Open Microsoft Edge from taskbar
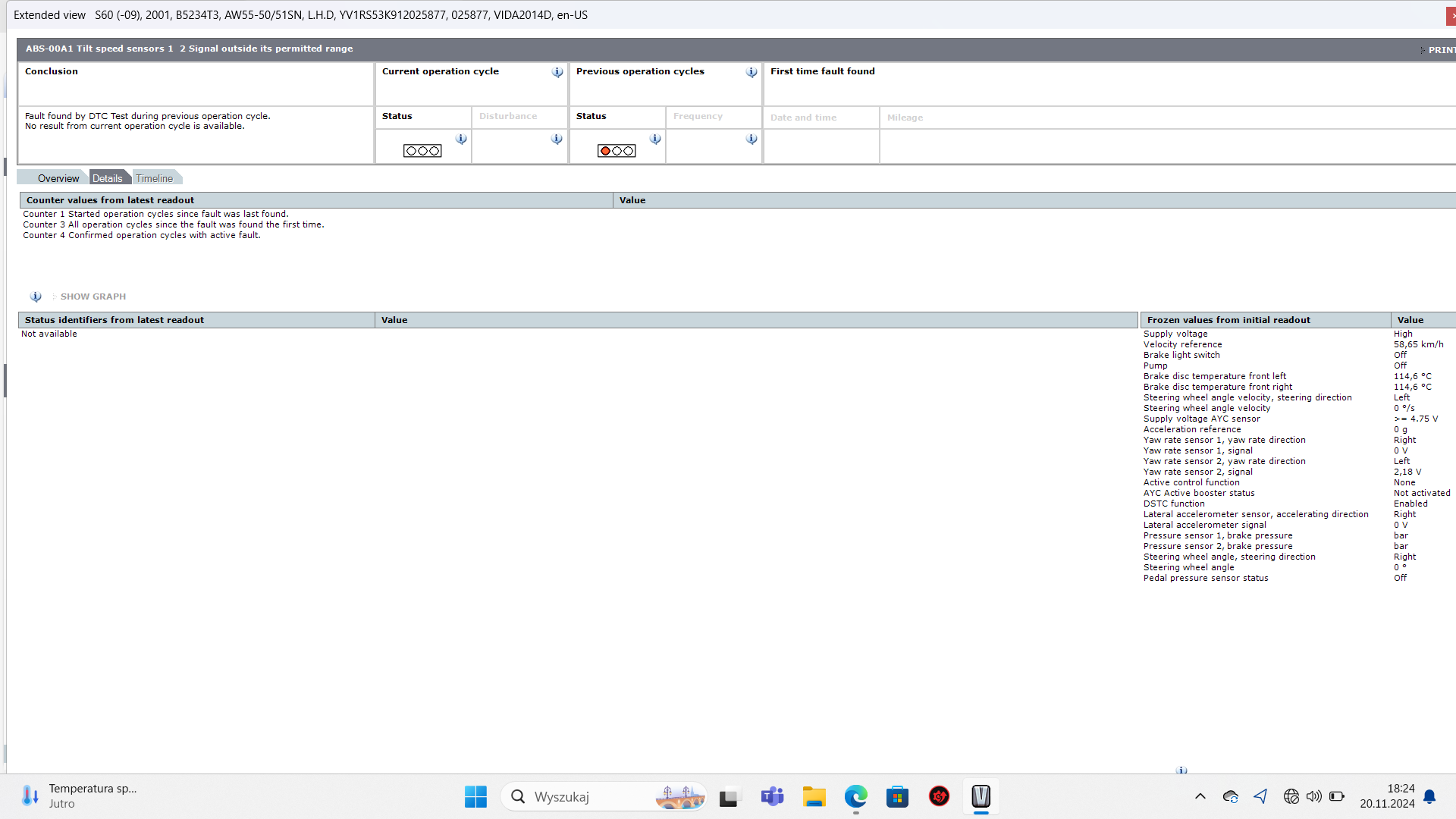1456x819 pixels. click(x=855, y=796)
